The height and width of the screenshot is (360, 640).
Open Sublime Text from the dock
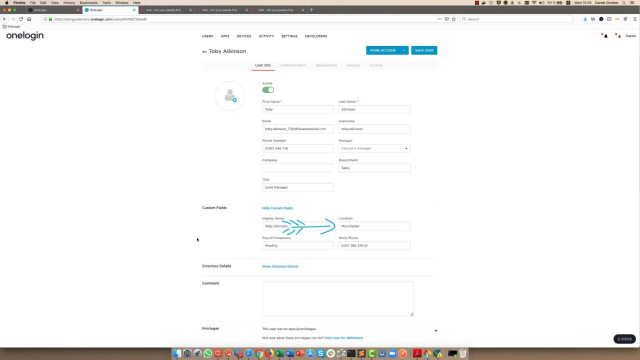362,353
